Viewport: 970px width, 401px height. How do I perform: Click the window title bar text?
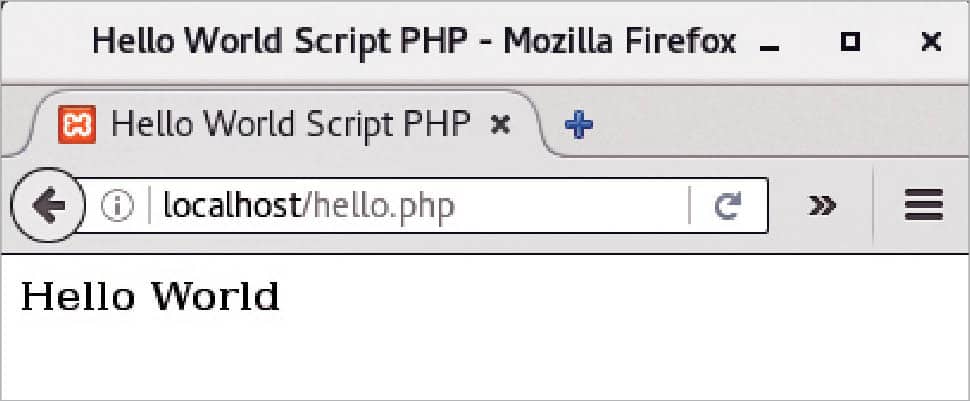(x=413, y=42)
